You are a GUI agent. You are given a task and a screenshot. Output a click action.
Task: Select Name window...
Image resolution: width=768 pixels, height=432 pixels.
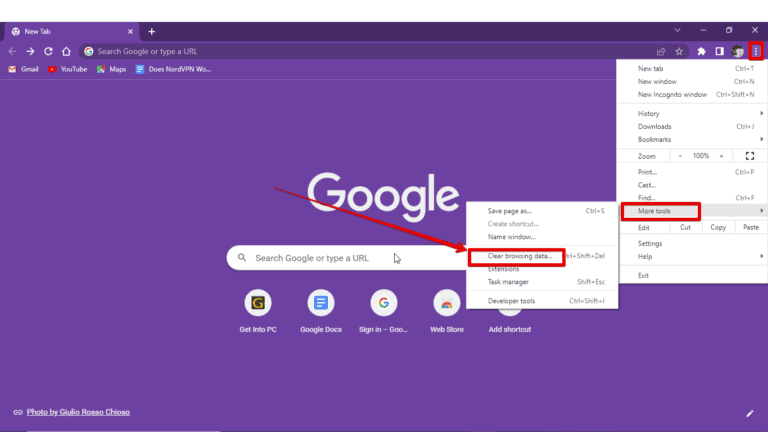(542, 237)
